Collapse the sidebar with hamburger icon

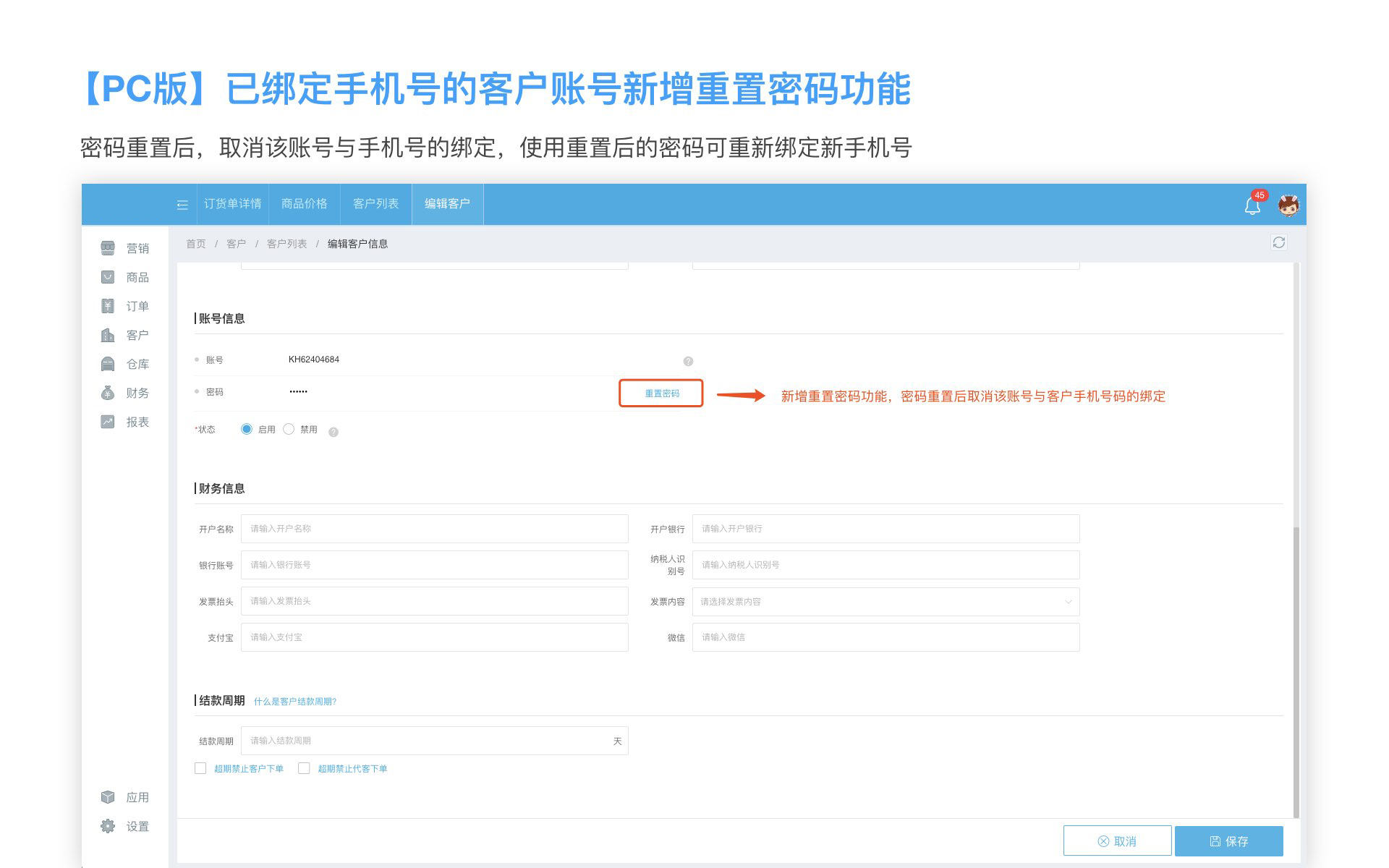[182, 205]
